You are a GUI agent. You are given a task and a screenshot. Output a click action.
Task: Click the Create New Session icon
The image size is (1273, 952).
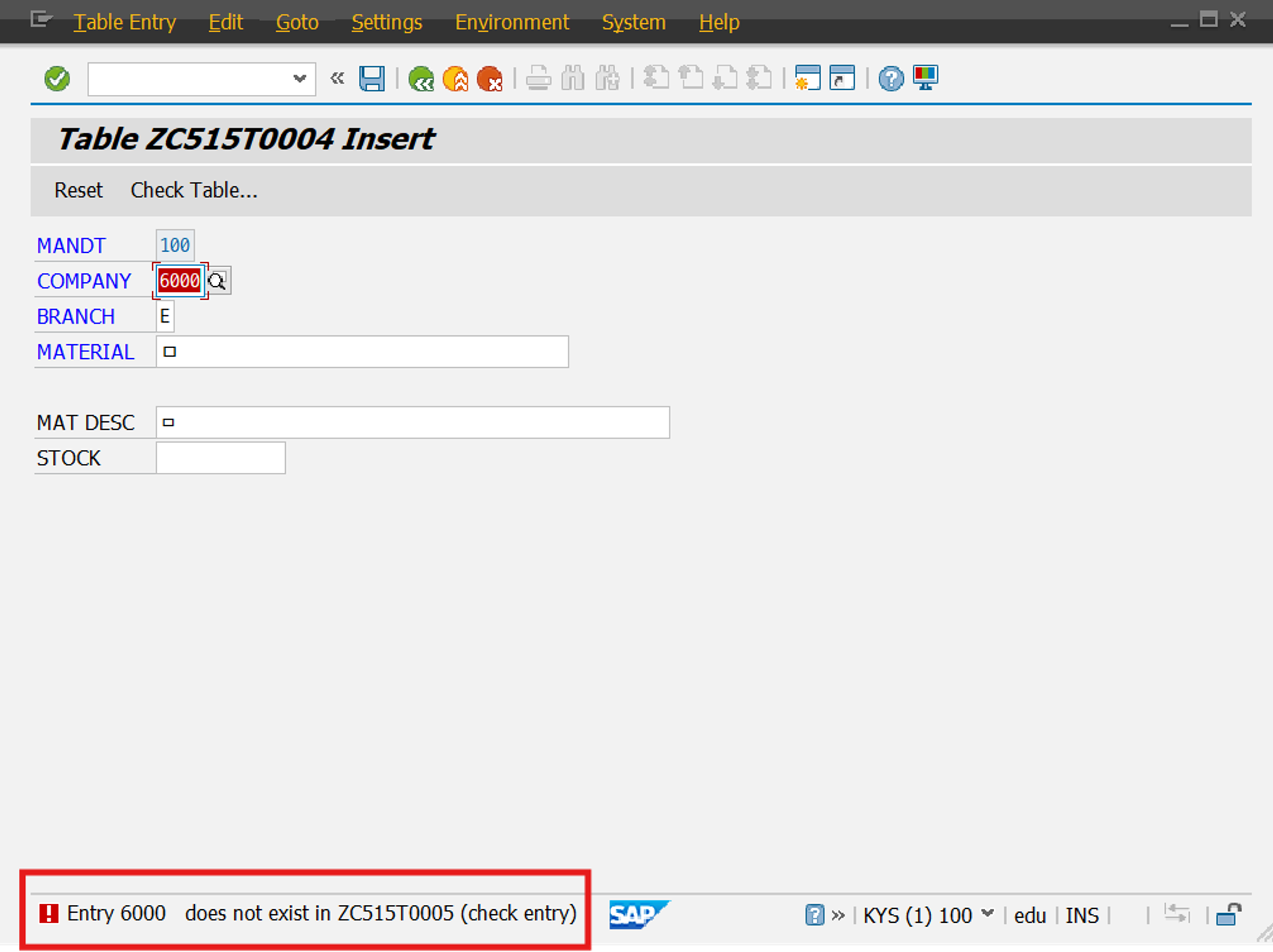click(x=808, y=79)
